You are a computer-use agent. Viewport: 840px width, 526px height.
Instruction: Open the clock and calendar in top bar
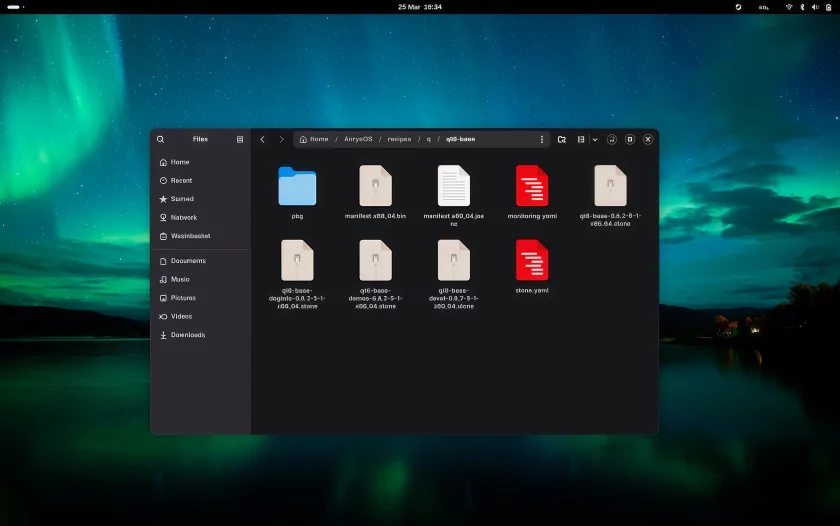pos(419,7)
